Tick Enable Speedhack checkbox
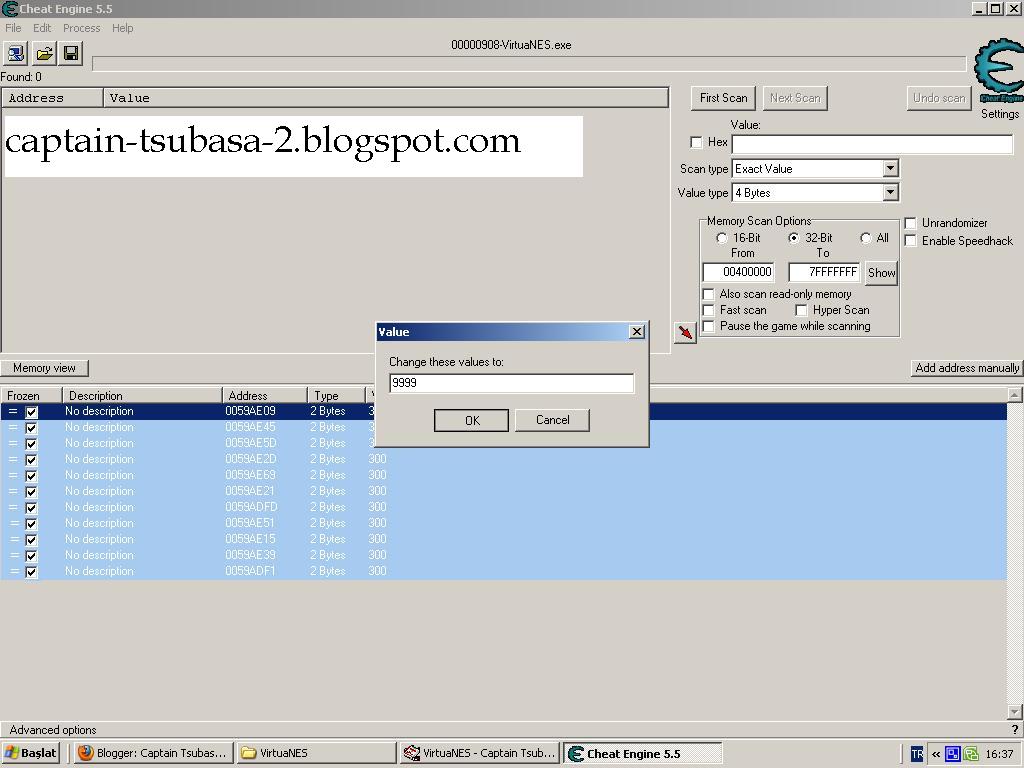Viewport: 1024px width, 768px height. point(910,241)
